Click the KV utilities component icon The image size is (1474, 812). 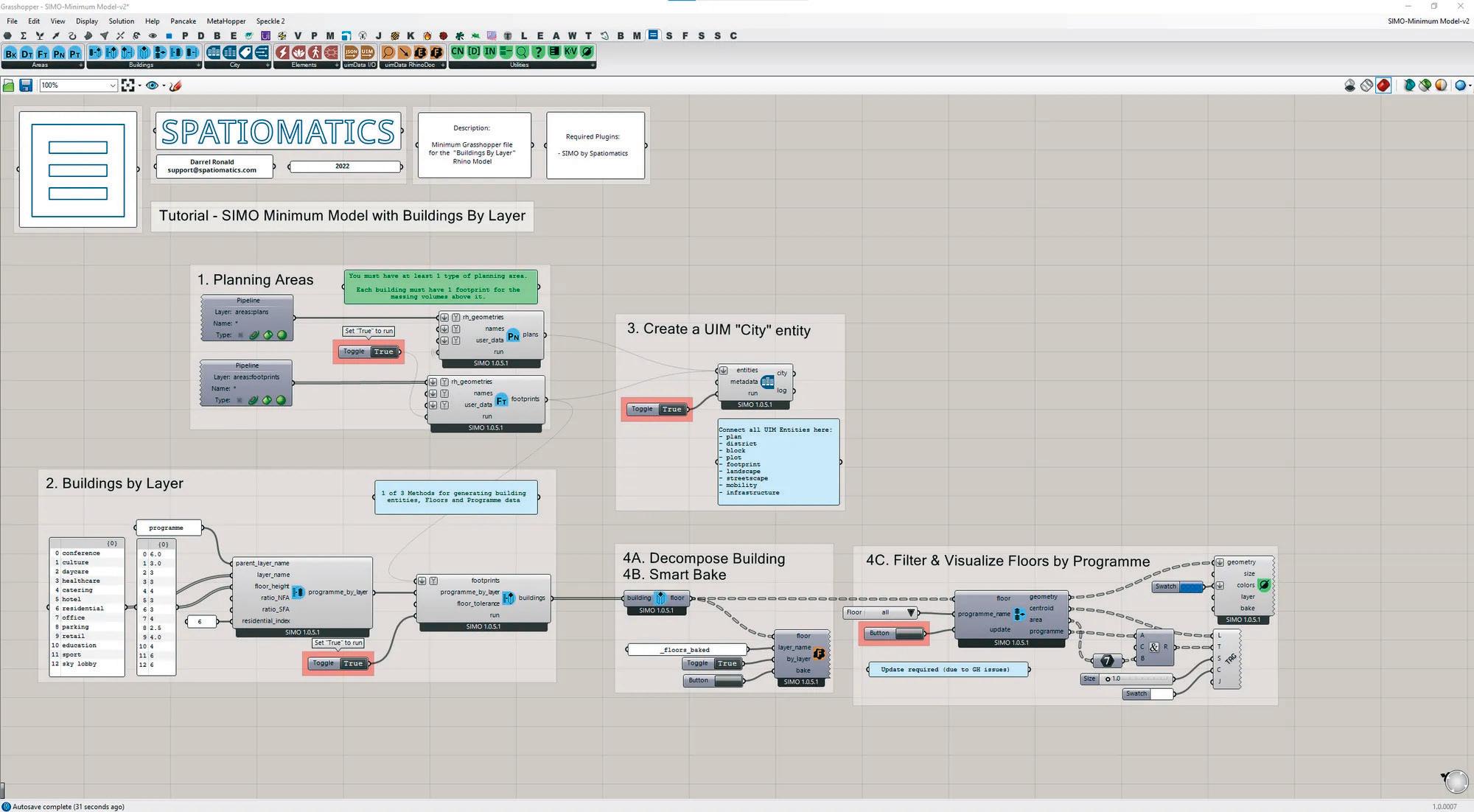coord(570,52)
